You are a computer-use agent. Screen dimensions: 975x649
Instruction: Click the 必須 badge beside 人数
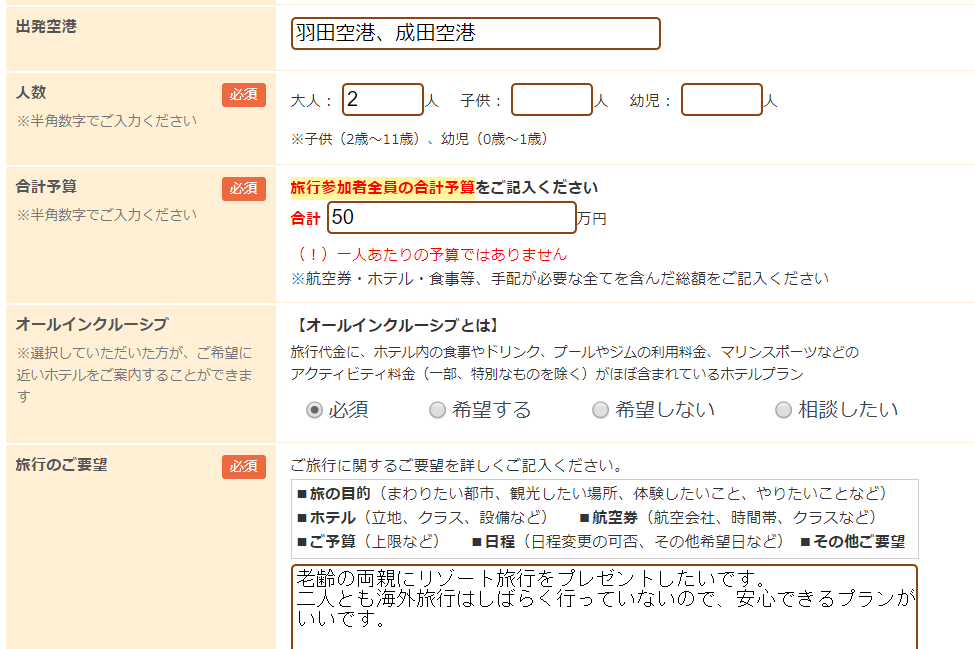(244, 95)
